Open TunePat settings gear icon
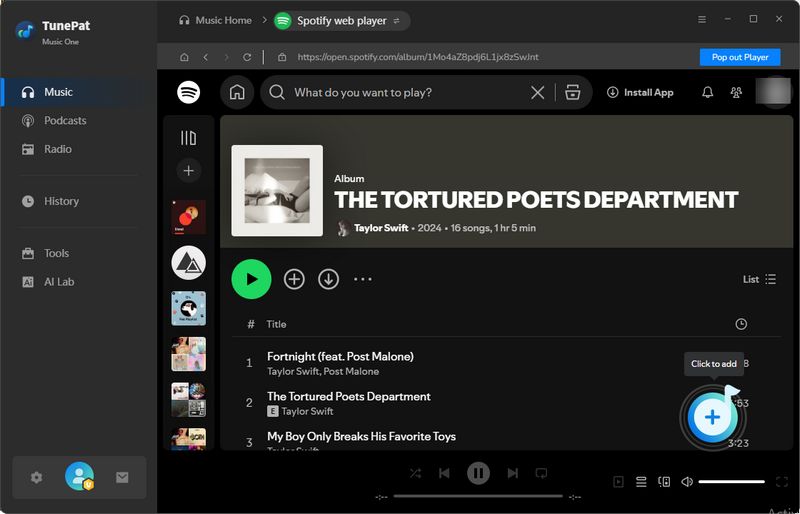This screenshot has width=800, height=514. [37, 477]
